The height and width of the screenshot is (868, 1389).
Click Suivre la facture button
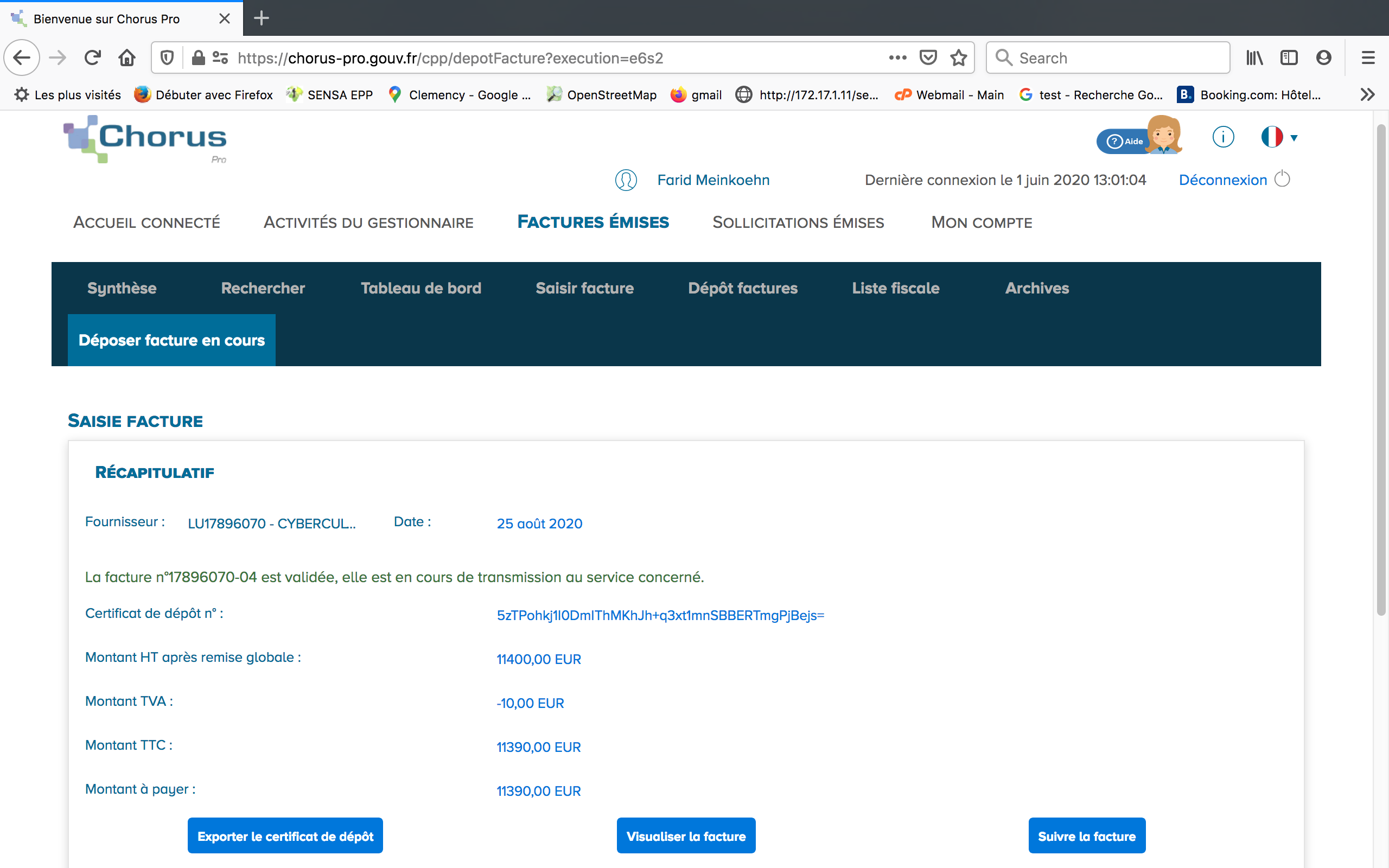click(x=1086, y=836)
